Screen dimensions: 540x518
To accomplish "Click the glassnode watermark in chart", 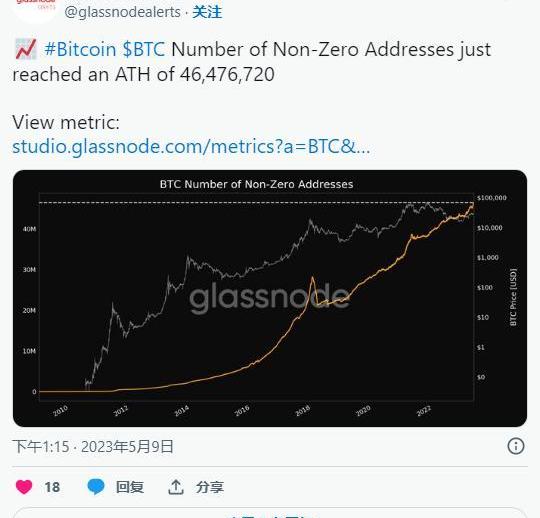I will [269, 297].
